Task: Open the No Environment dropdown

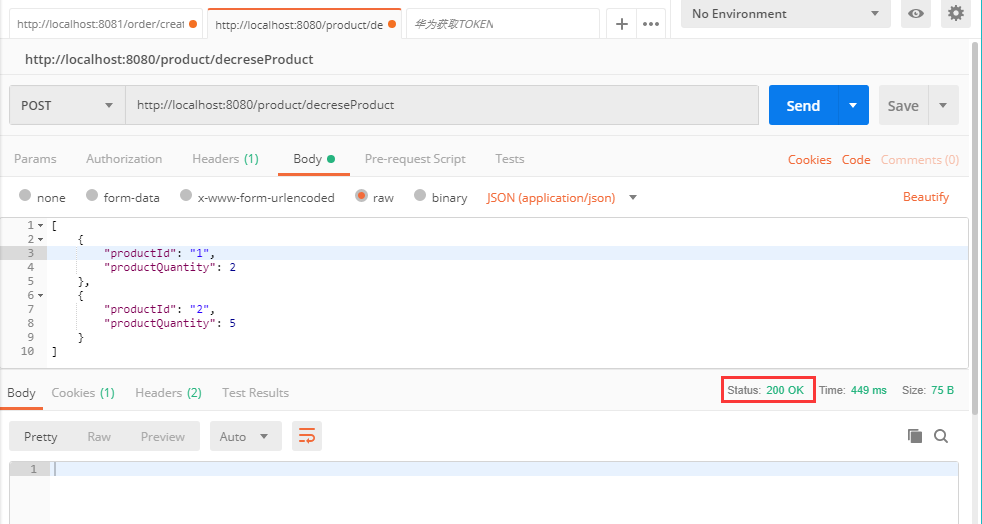Action: coord(785,14)
